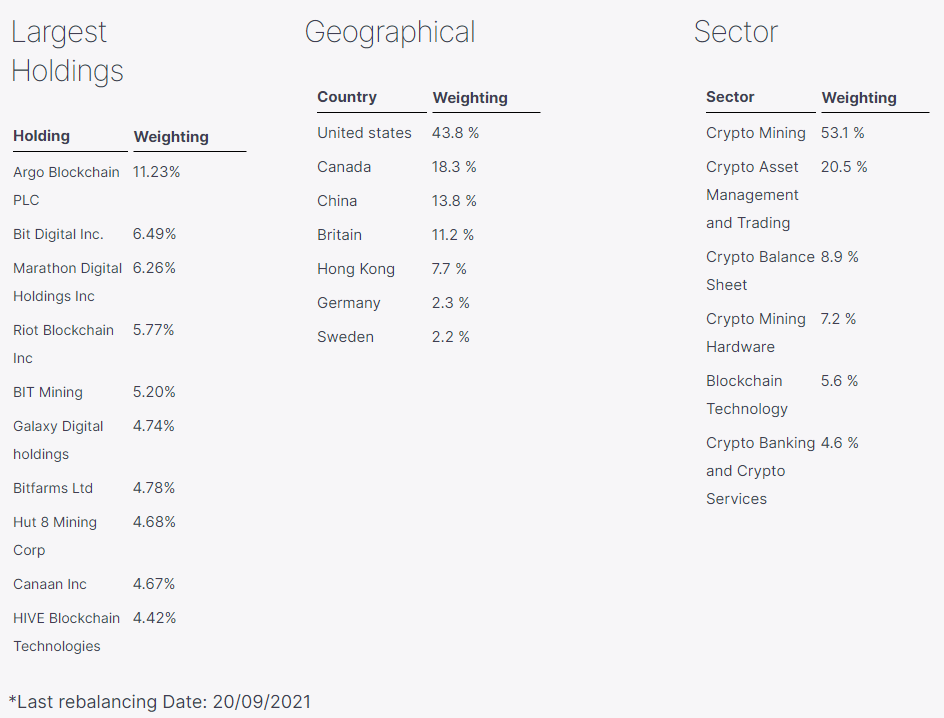Select the Country column header
This screenshot has height=718, width=944.
[x=347, y=97]
